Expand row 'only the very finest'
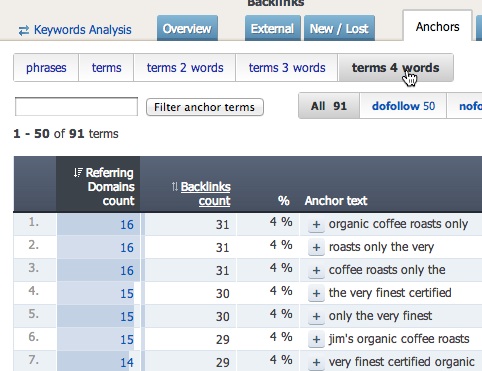 point(316,316)
